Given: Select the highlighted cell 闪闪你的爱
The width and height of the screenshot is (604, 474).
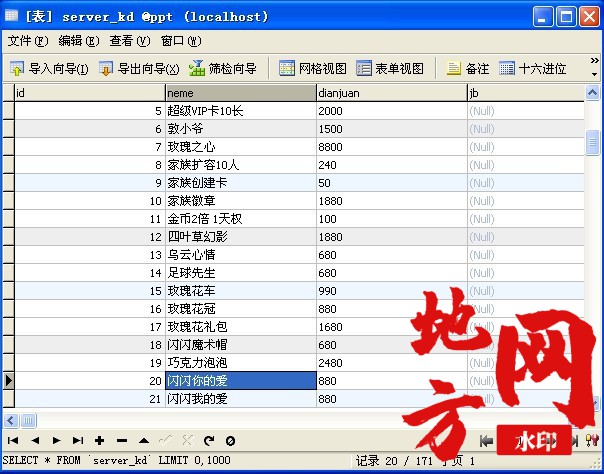Looking at the screenshot, I should (x=241, y=381).
